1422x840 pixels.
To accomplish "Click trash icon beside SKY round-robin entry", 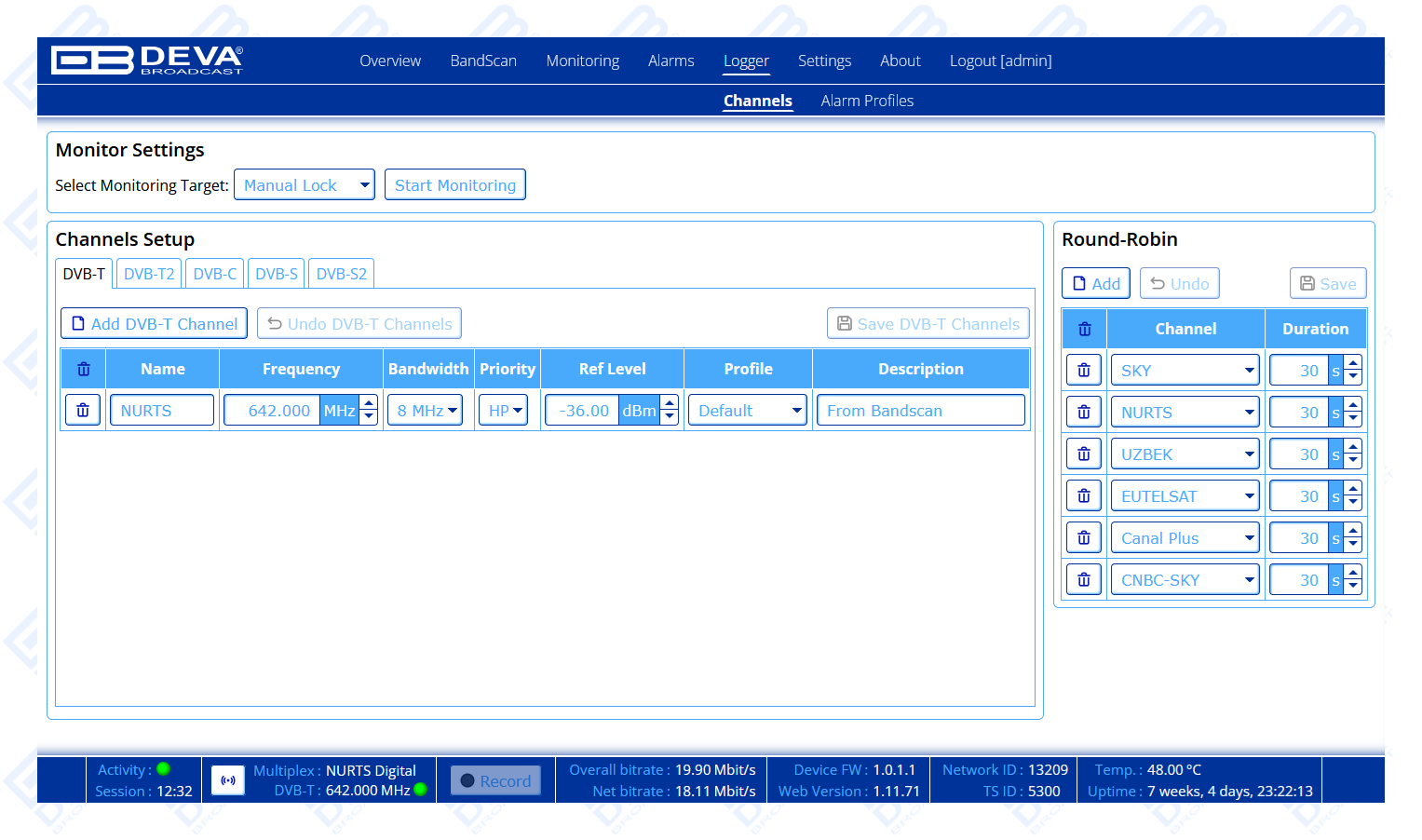I will 1084,370.
